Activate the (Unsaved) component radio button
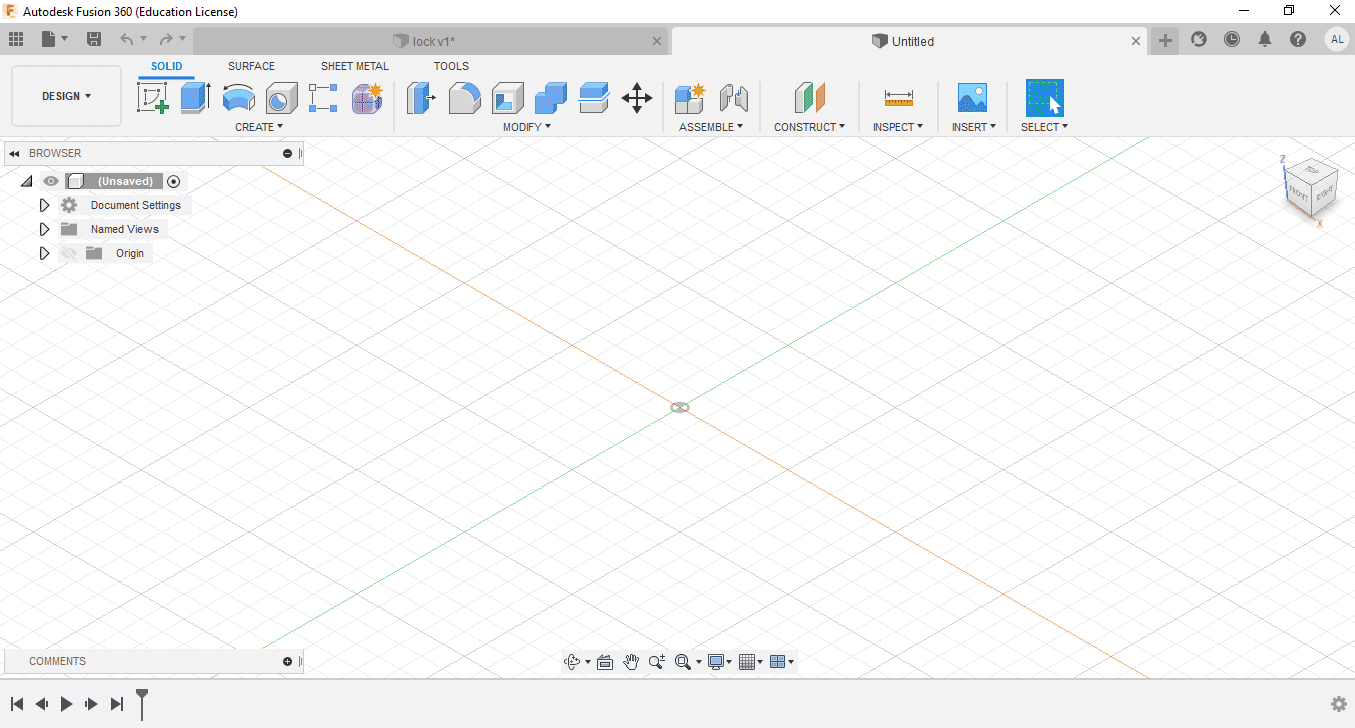This screenshot has width=1355, height=728. point(174,181)
